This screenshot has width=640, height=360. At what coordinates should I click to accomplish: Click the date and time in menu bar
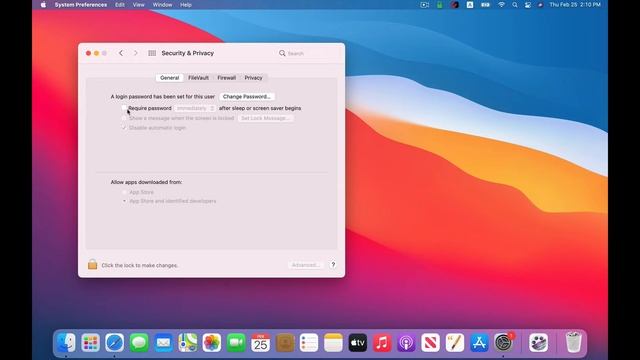tap(575, 5)
